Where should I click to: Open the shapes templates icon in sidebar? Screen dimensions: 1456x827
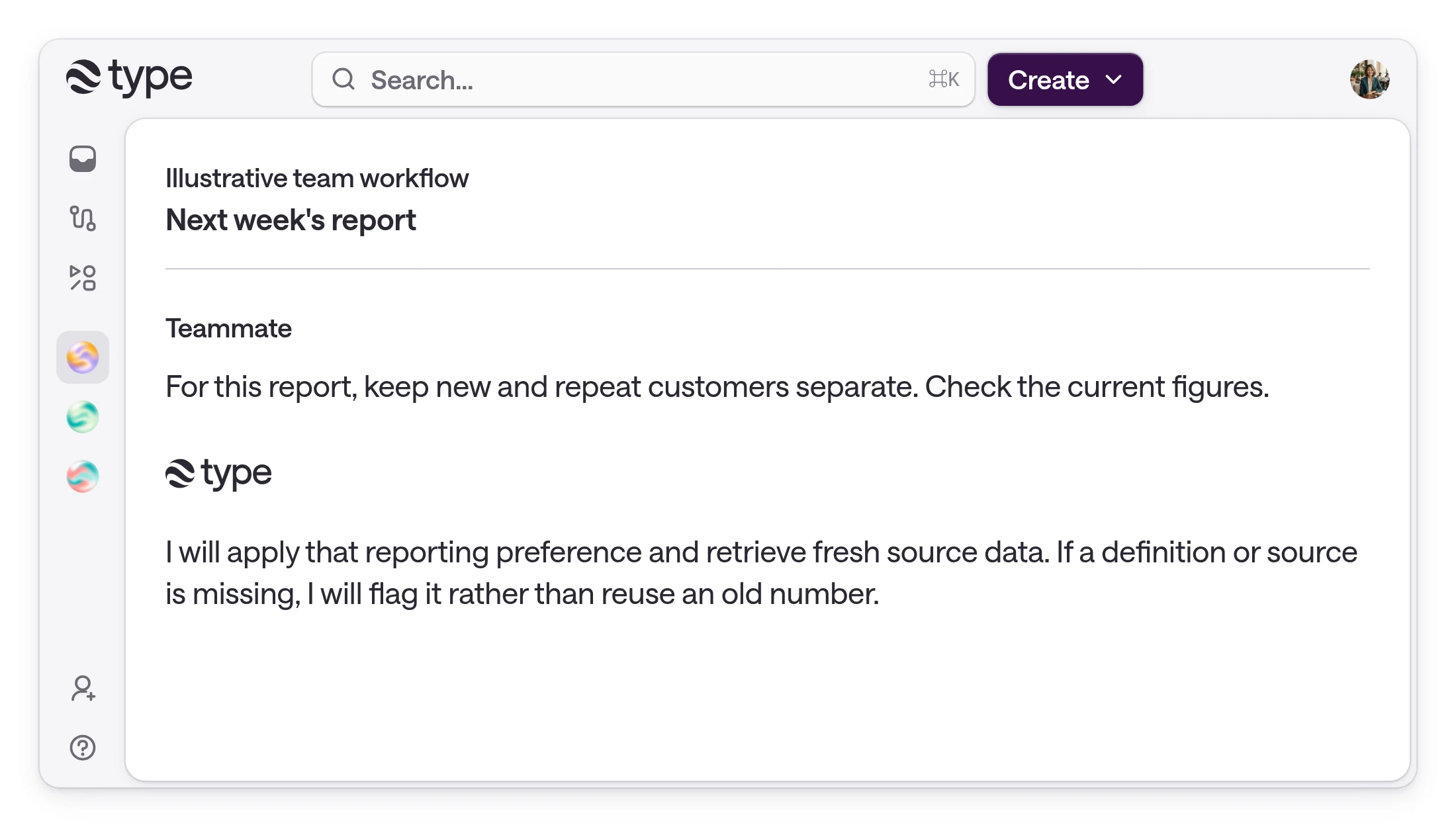(83, 278)
